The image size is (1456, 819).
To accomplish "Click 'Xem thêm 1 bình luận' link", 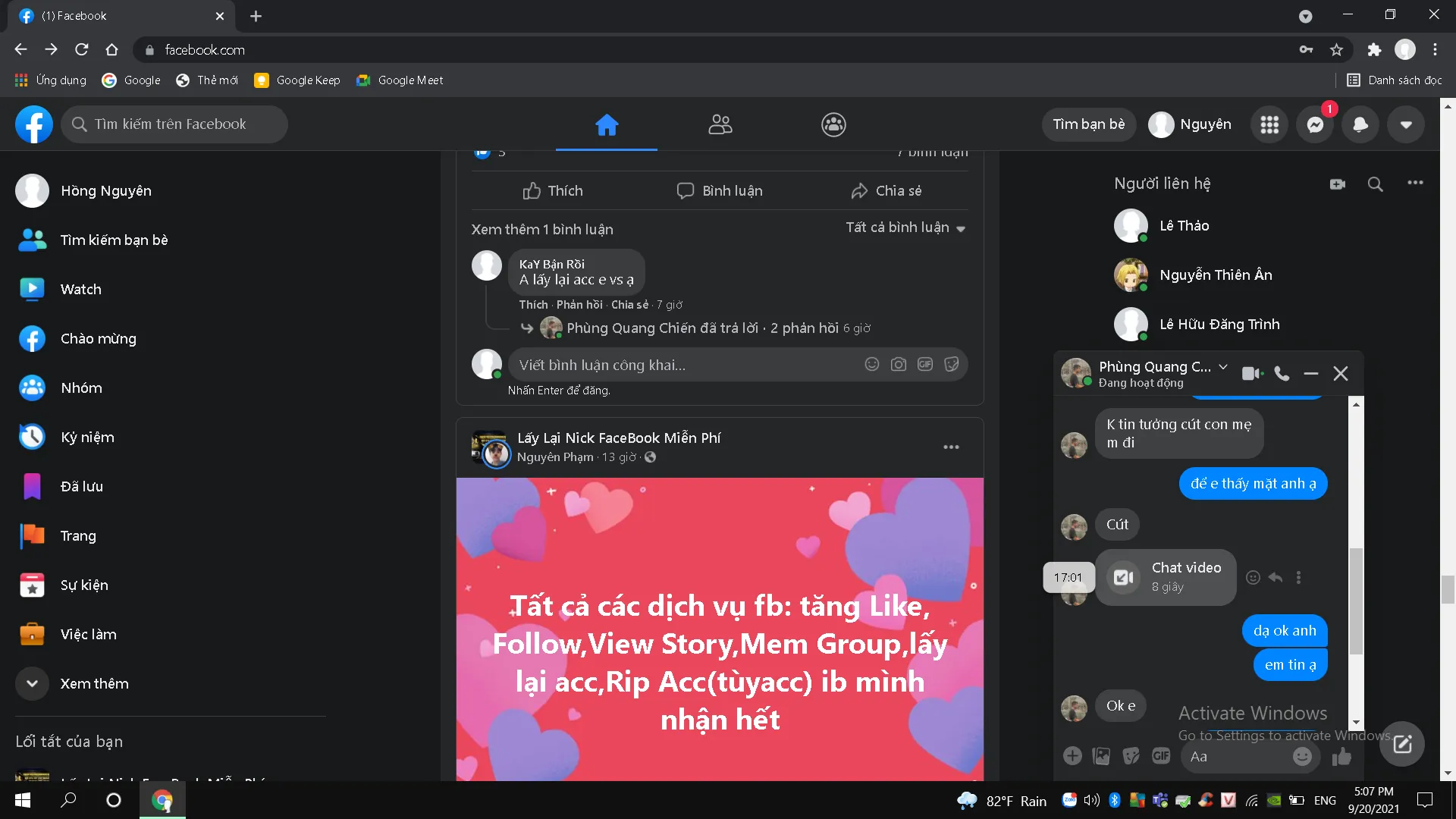I will [x=541, y=229].
